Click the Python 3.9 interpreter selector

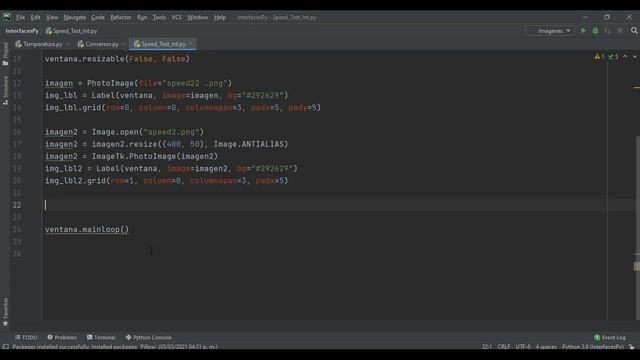[x=593, y=347]
